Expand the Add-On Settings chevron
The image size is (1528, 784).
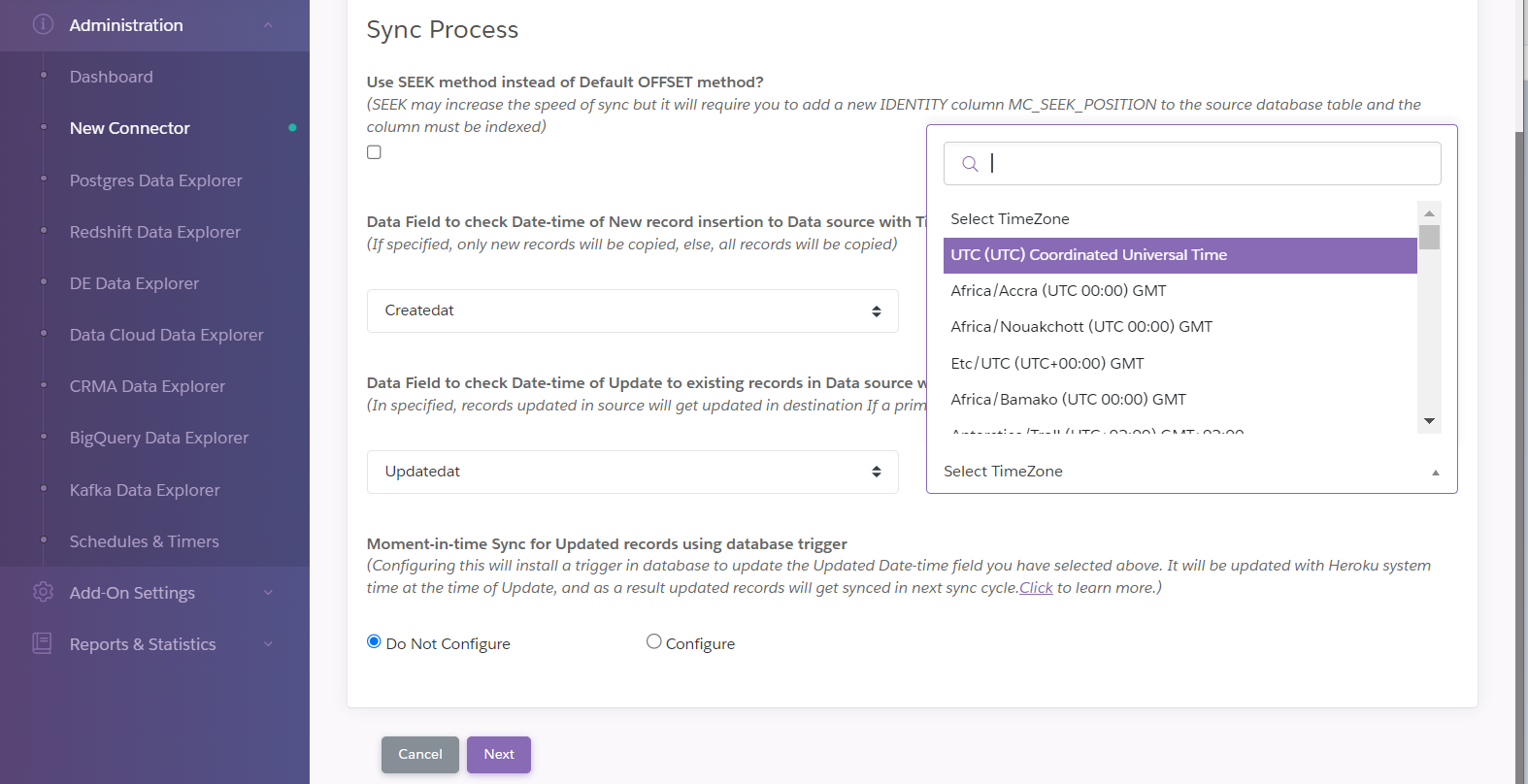pos(269,593)
